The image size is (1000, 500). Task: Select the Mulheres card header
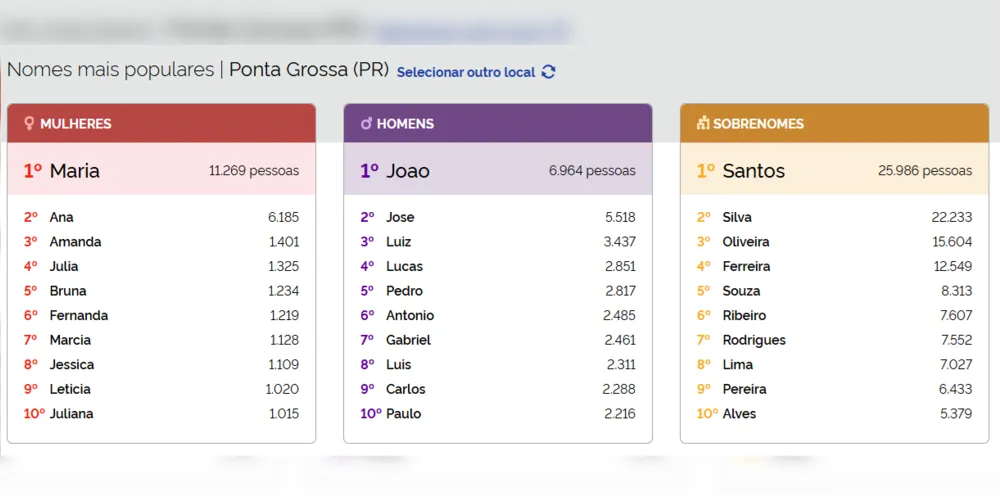tap(161, 123)
